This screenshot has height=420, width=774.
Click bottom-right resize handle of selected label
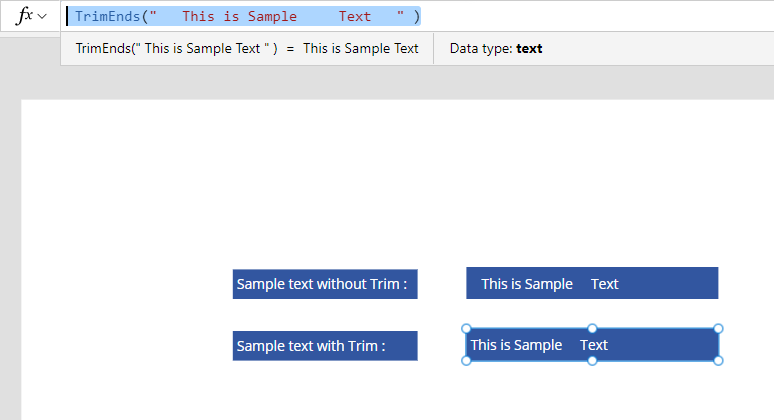click(x=718, y=361)
